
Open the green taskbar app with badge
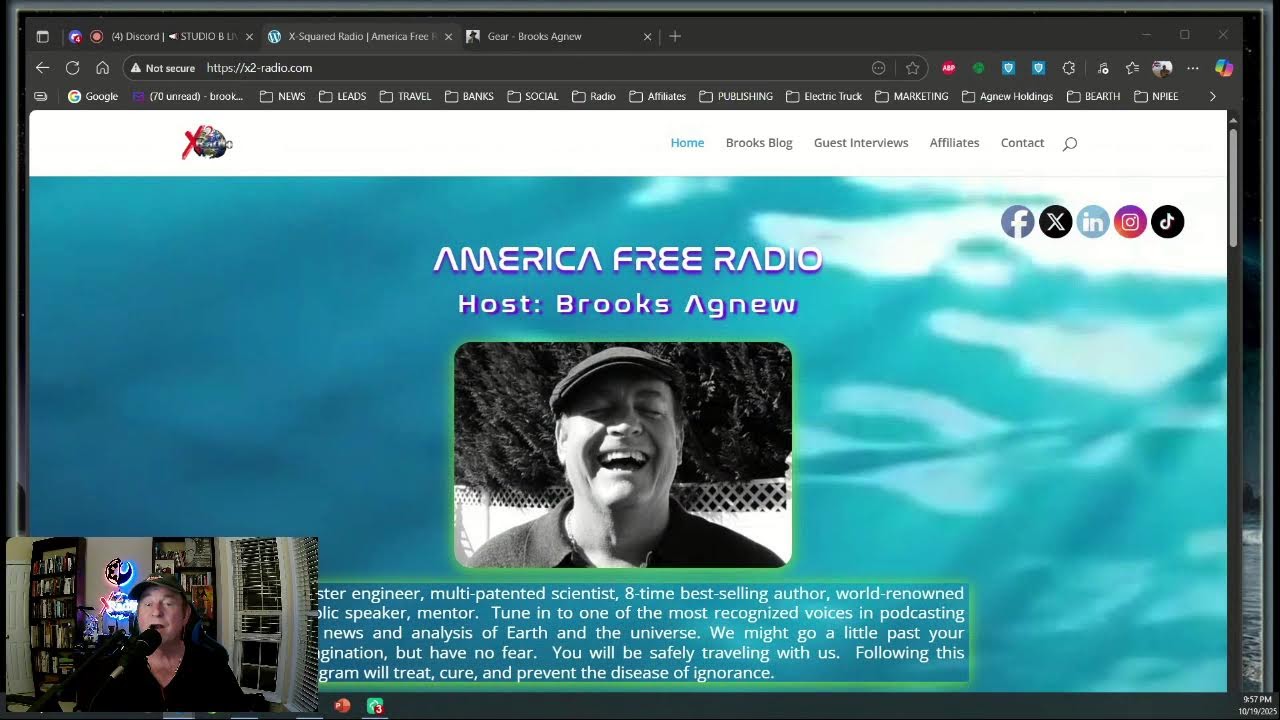pos(375,706)
